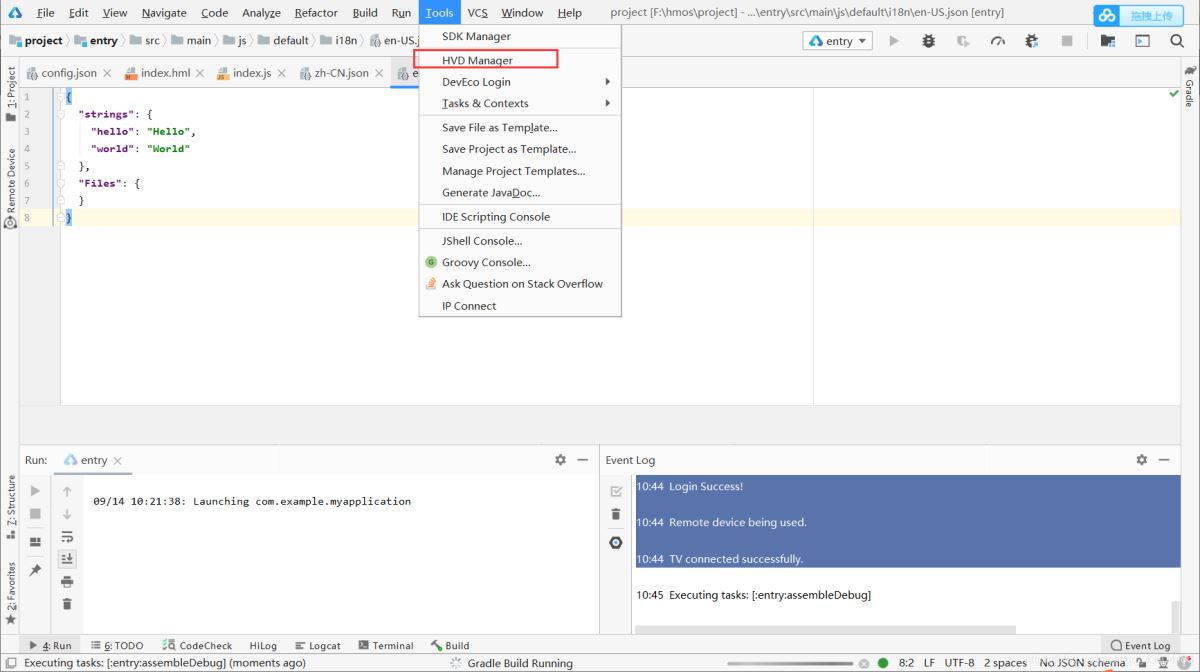Select HVD Manager from Tools menu
Viewport: 1200px width, 672px height.
478,60
